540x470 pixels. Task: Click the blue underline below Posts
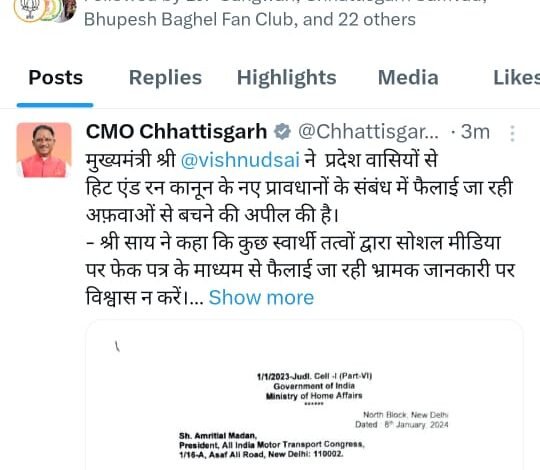point(55,105)
